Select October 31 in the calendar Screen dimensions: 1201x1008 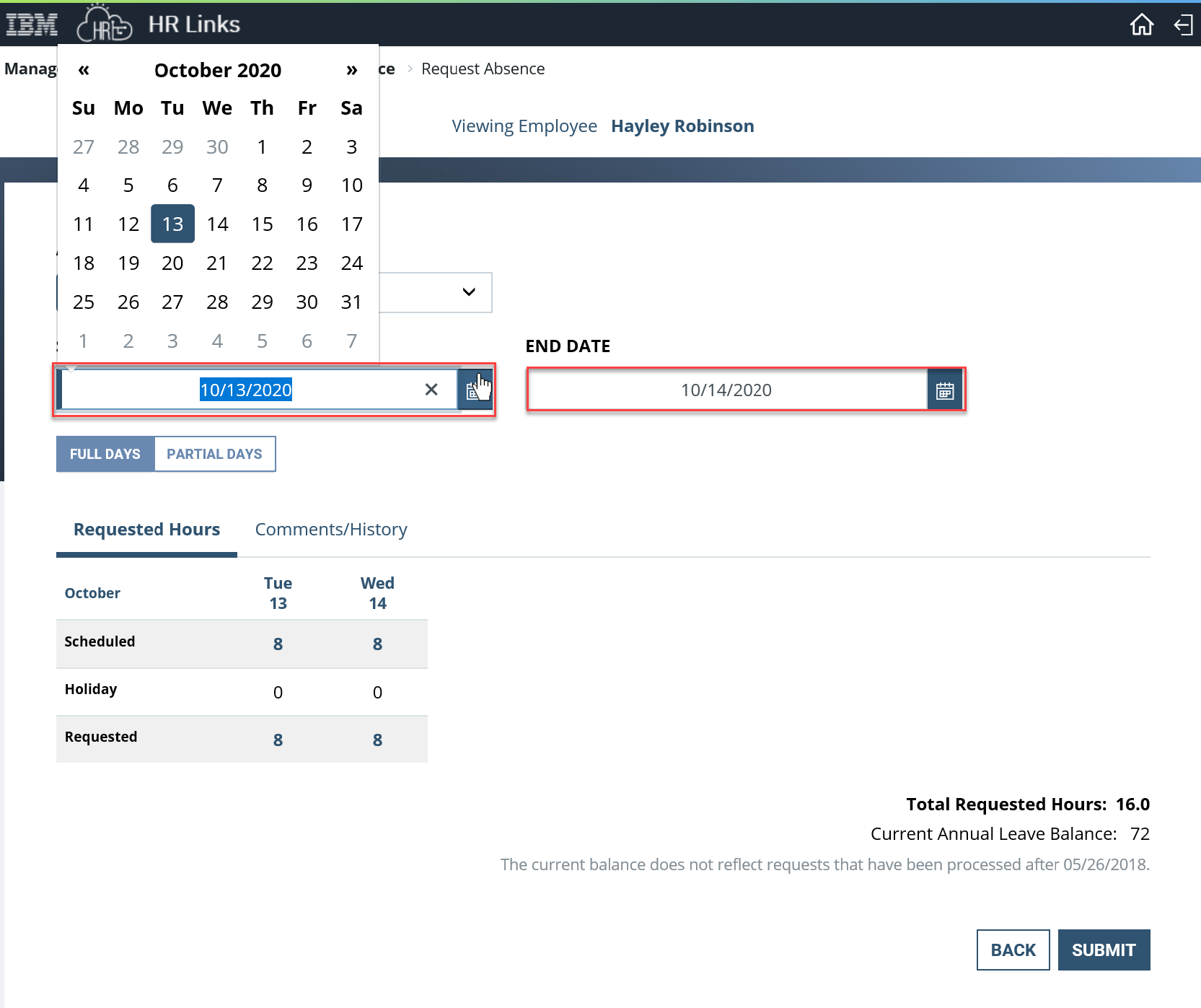pos(351,302)
